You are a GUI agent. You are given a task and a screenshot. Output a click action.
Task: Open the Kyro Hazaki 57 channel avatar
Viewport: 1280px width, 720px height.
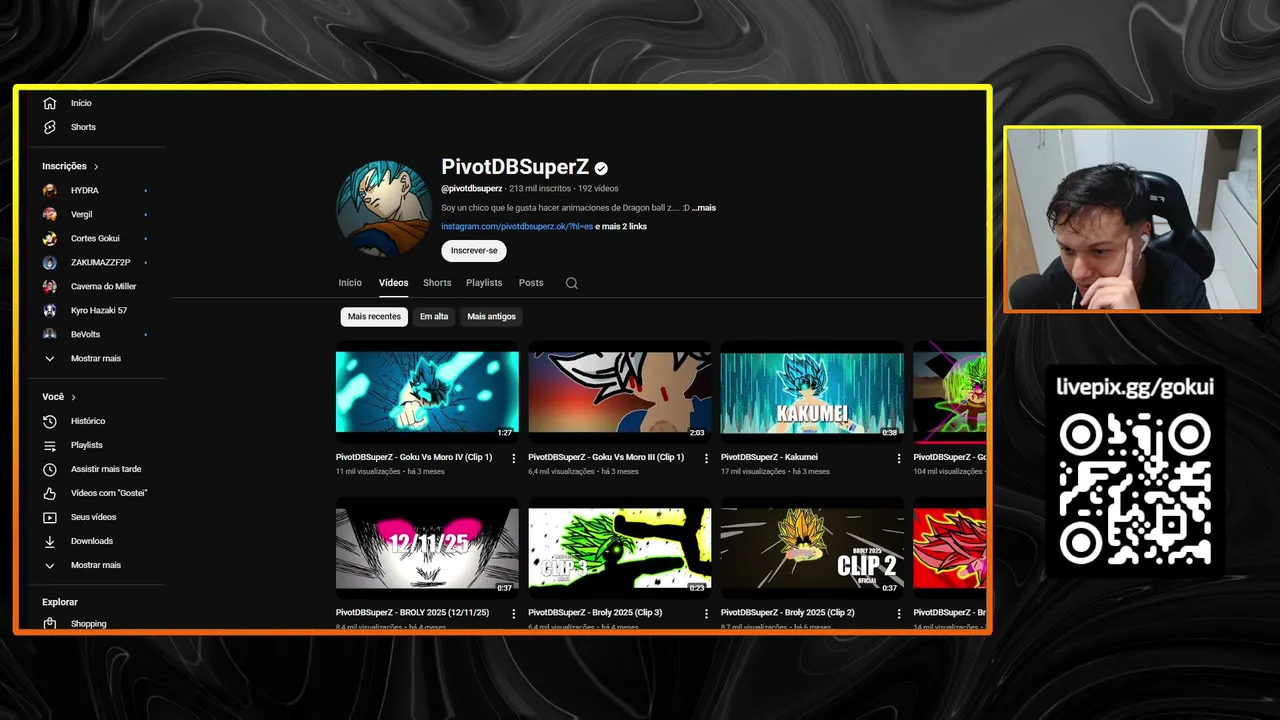click(x=50, y=310)
